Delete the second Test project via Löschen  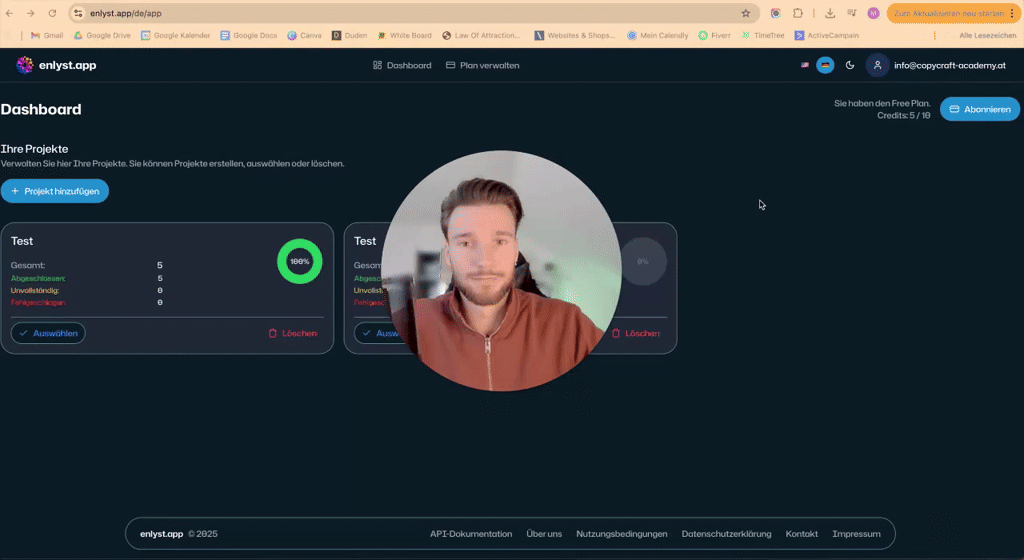(x=635, y=333)
